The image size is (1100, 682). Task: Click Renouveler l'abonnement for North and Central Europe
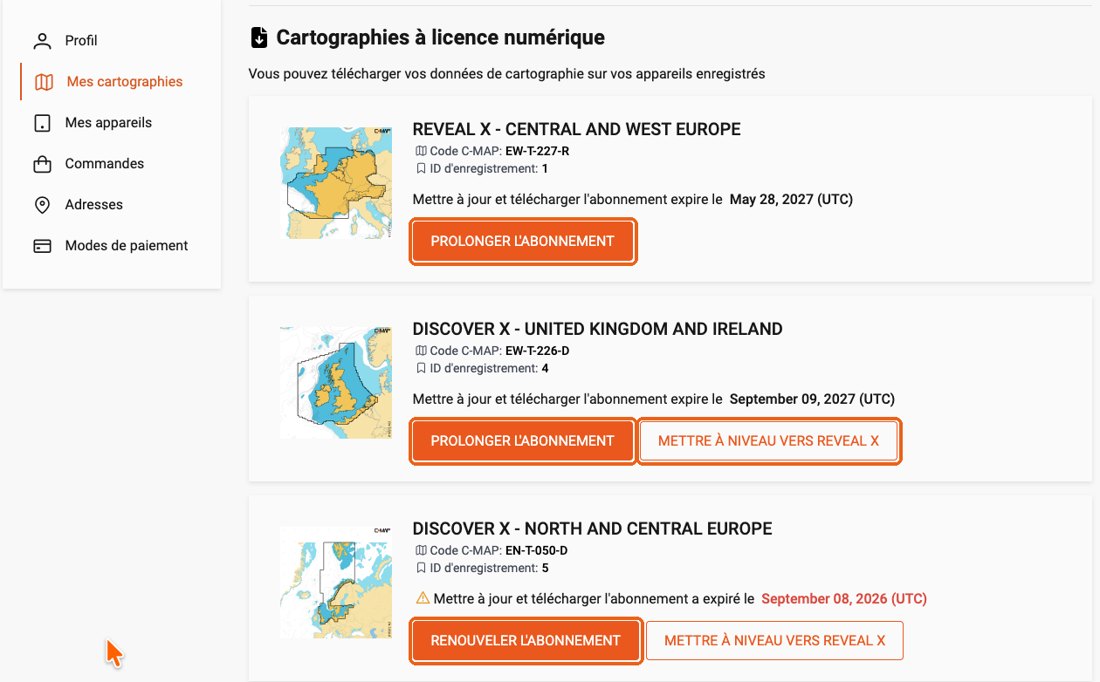[x=525, y=641]
